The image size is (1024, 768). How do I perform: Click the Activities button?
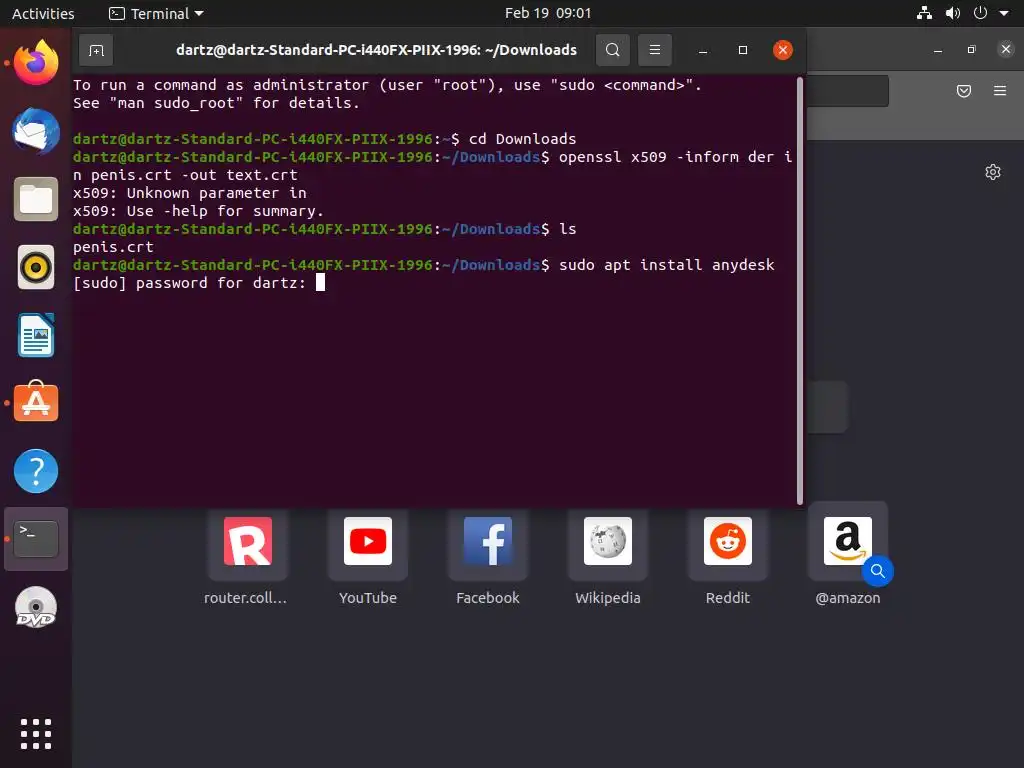pos(43,13)
